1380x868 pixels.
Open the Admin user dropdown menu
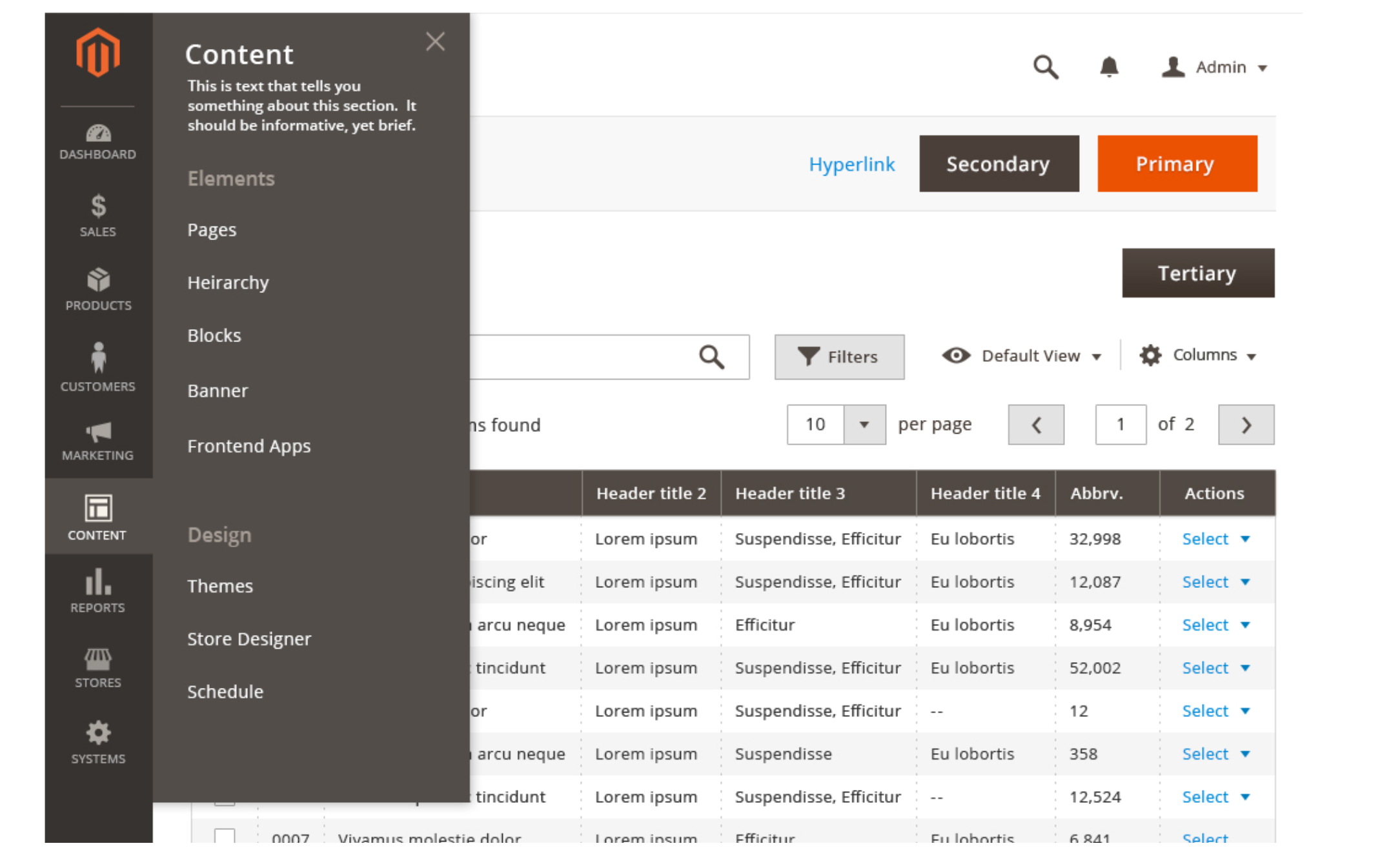(1210, 67)
